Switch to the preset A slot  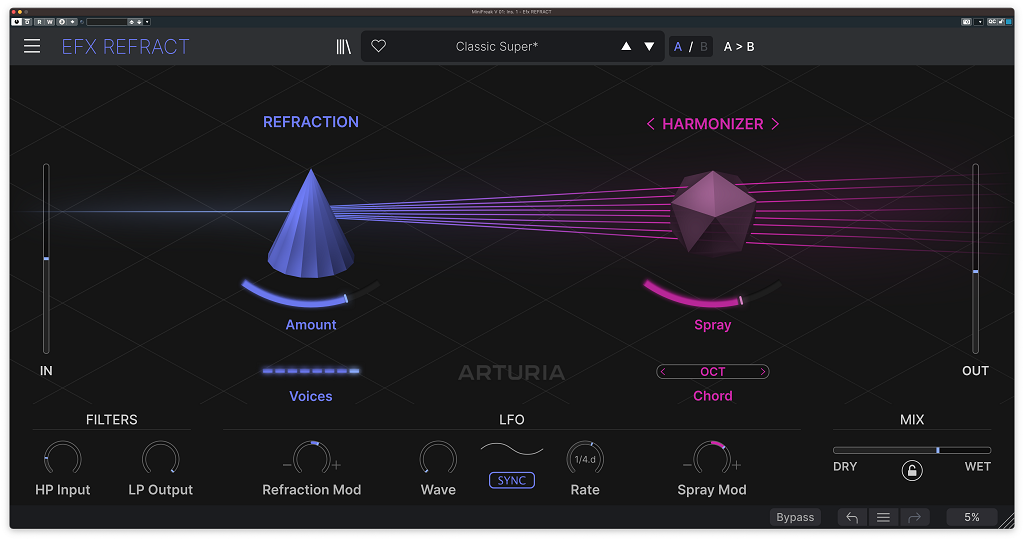[678, 46]
